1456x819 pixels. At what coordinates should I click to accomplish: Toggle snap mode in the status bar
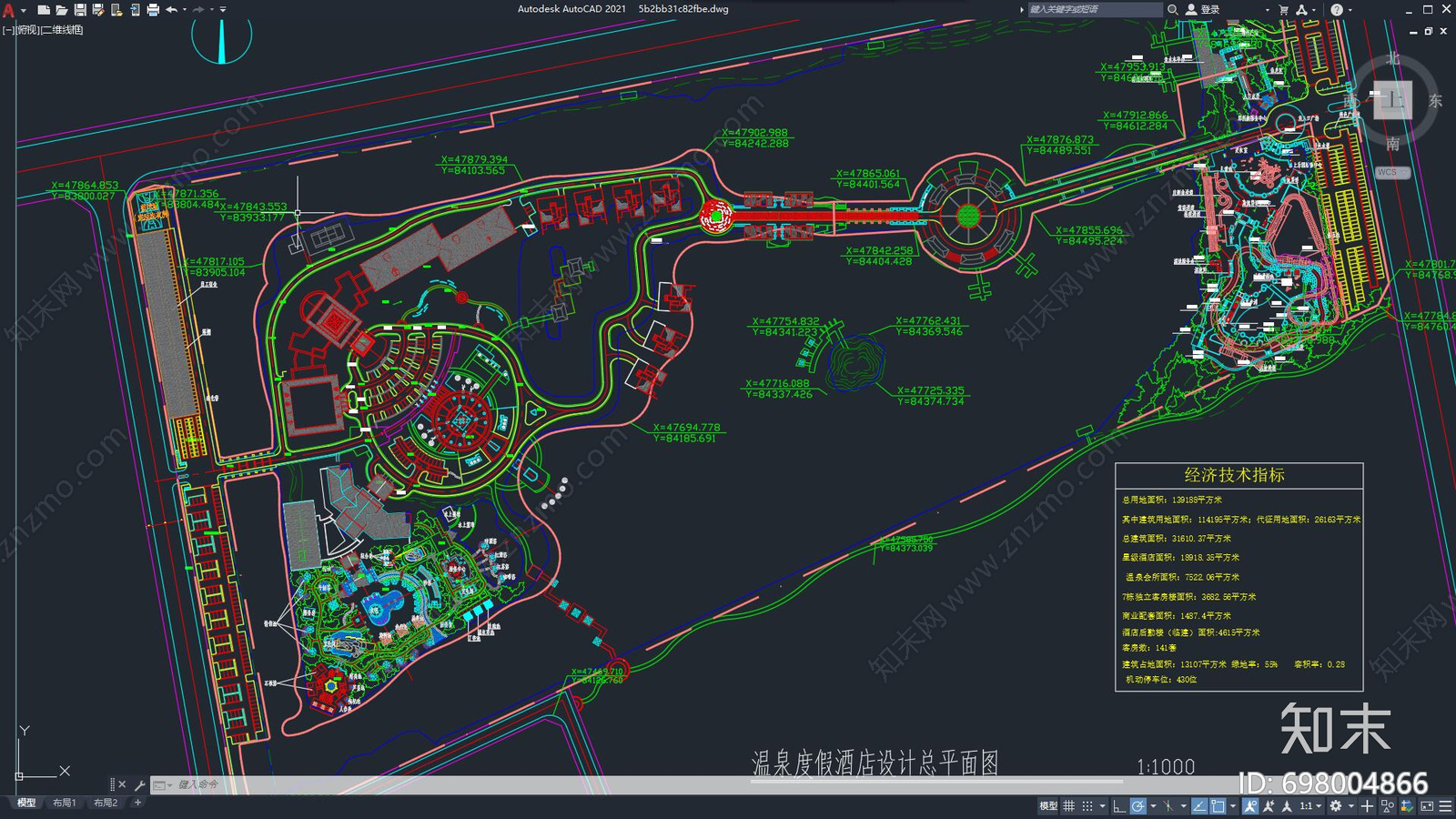[1087, 805]
